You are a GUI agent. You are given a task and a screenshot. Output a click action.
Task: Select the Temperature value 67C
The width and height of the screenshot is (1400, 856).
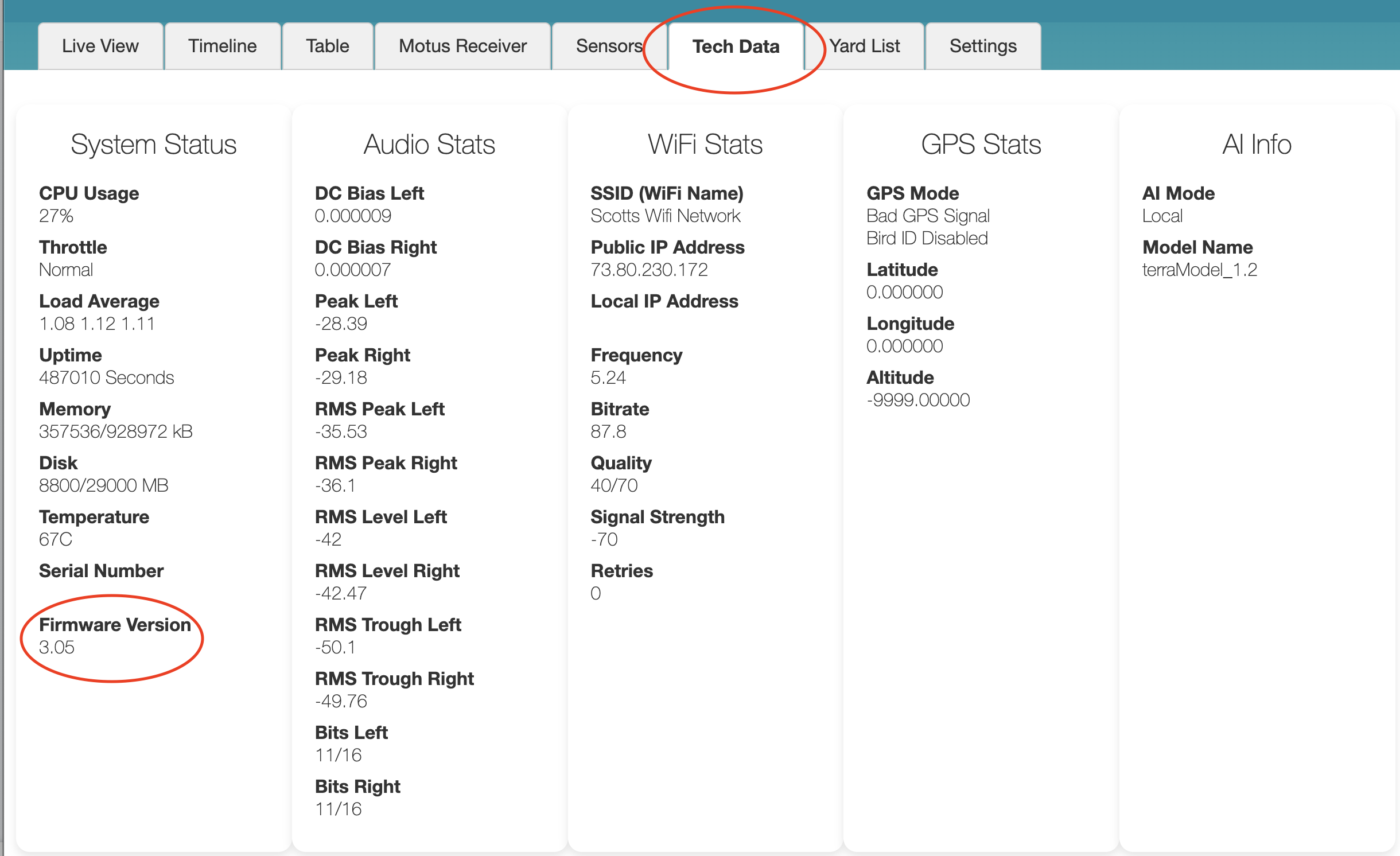(x=56, y=539)
